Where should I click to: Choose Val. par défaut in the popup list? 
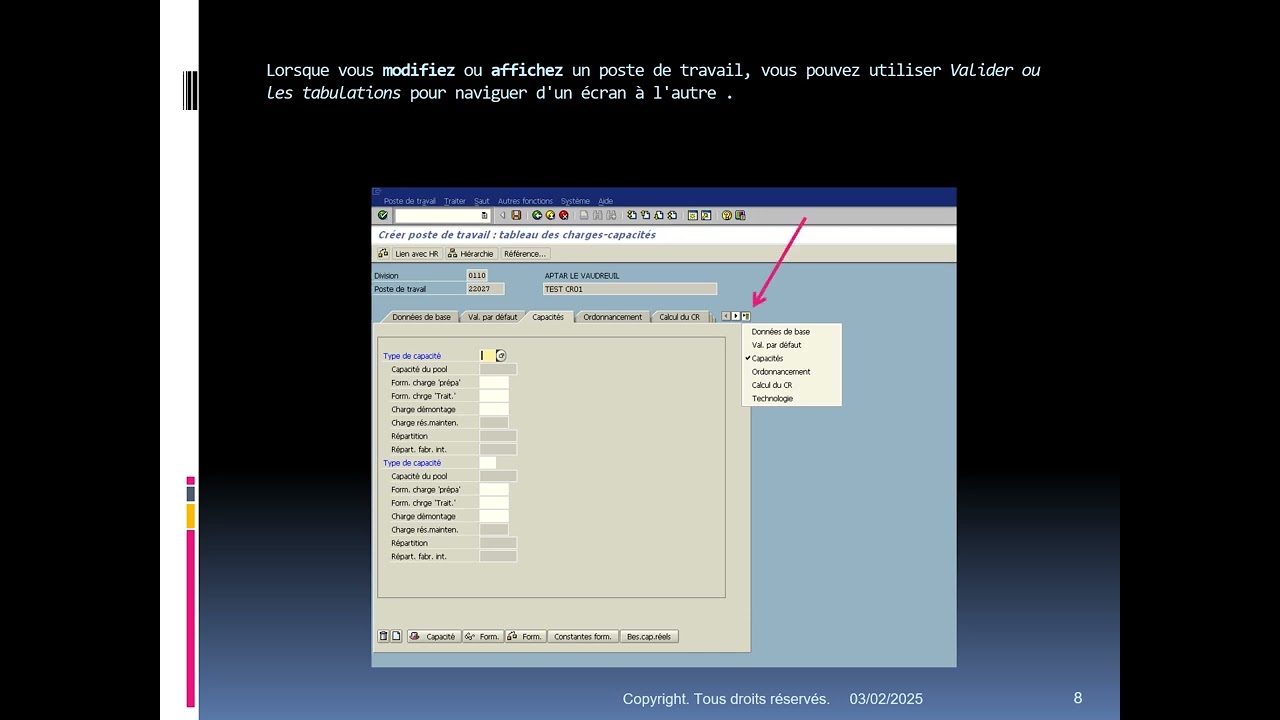[x=791, y=345]
